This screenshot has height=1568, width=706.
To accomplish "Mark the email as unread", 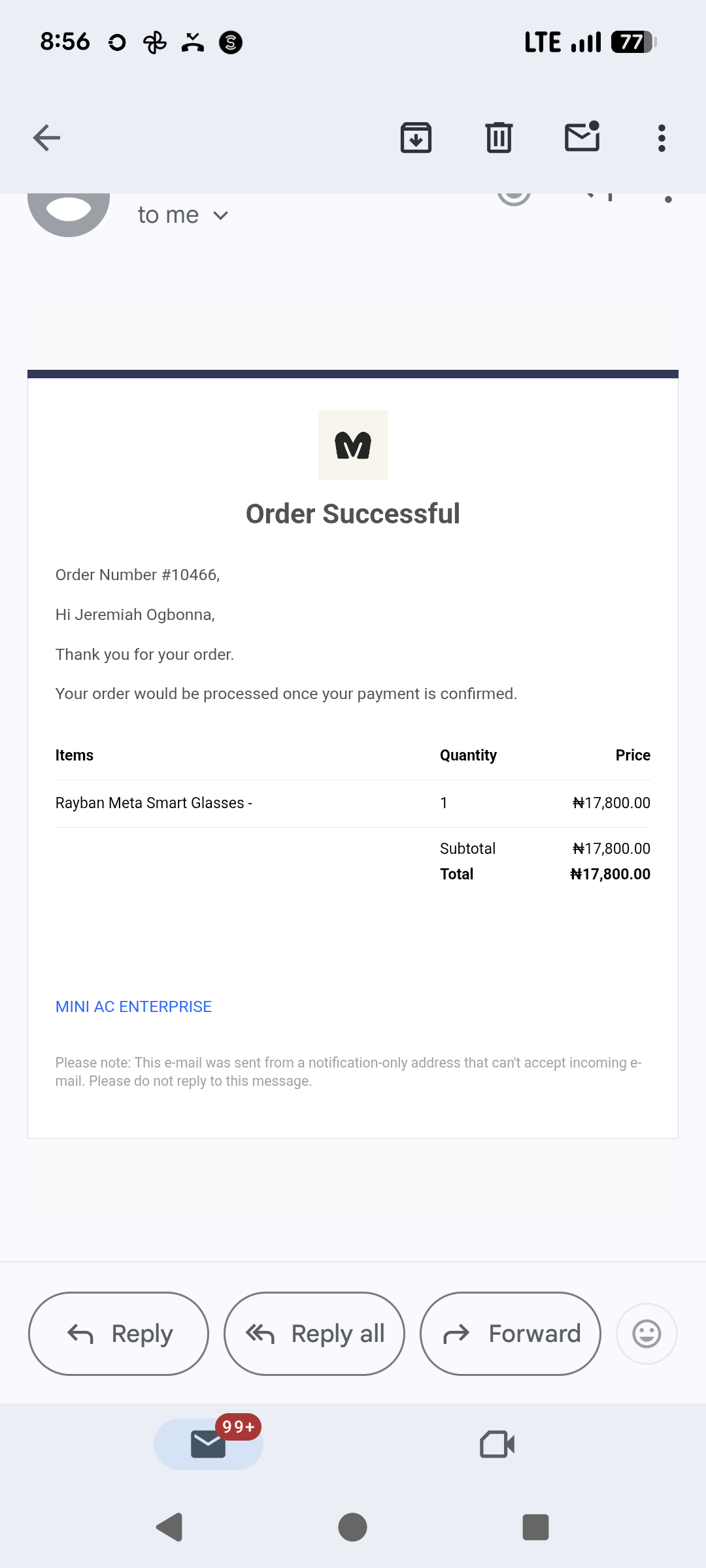I will pos(582,137).
